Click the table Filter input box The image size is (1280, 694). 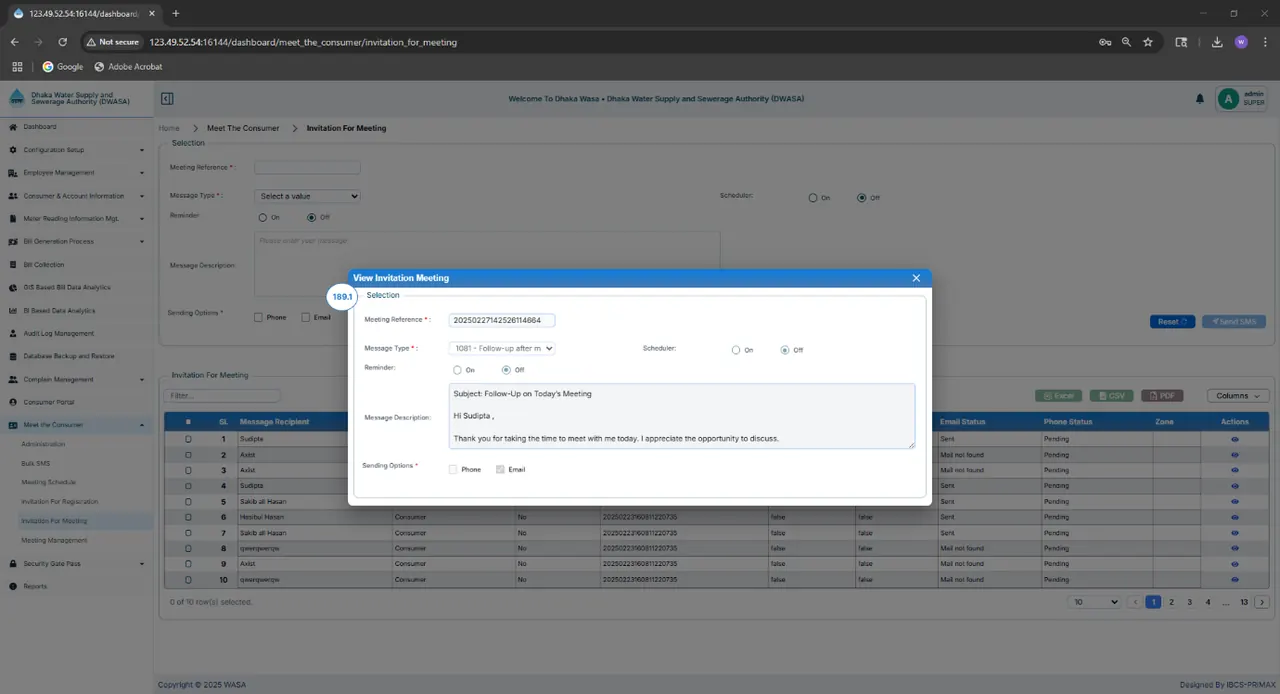tap(222, 396)
